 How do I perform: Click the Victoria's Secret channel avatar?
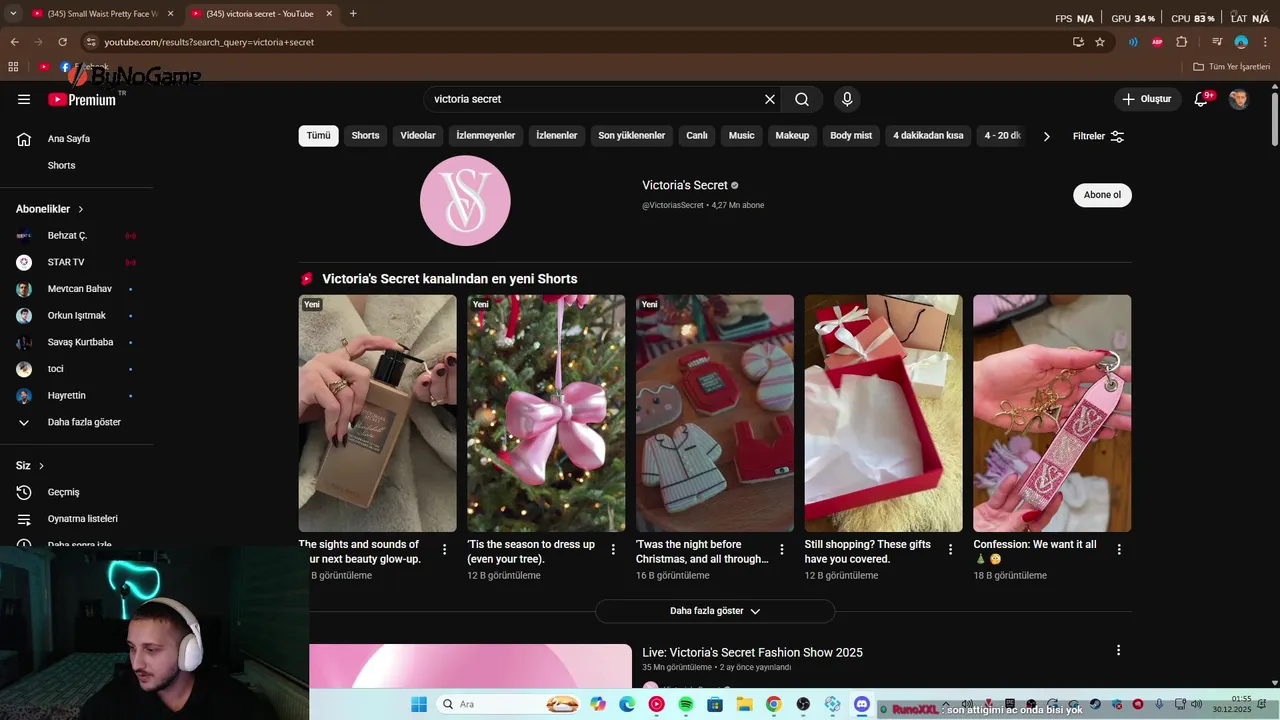click(465, 200)
